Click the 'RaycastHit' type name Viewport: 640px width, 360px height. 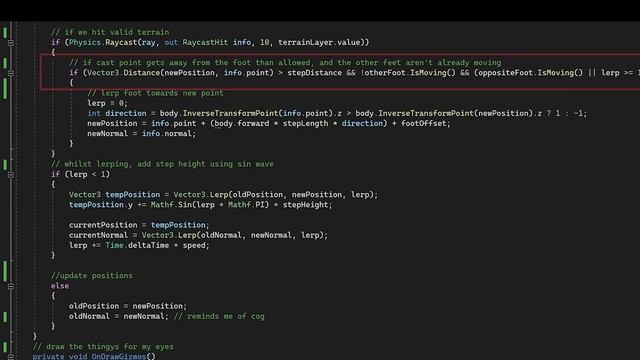click(x=205, y=42)
